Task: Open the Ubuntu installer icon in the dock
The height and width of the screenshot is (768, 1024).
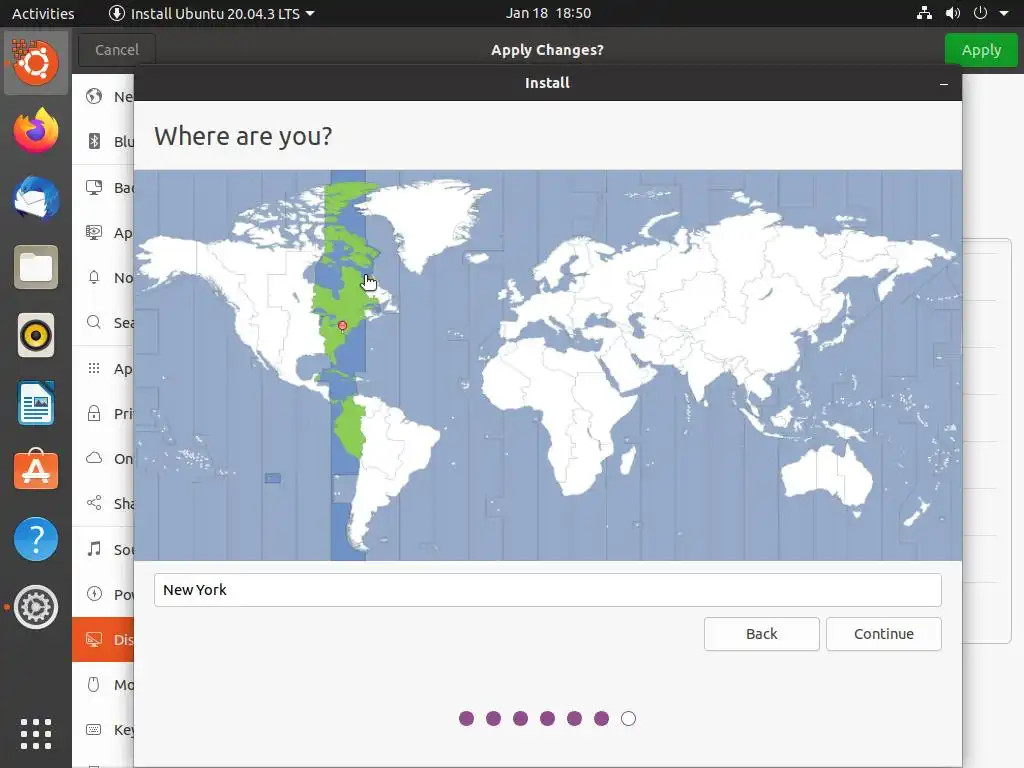Action: tap(36, 63)
